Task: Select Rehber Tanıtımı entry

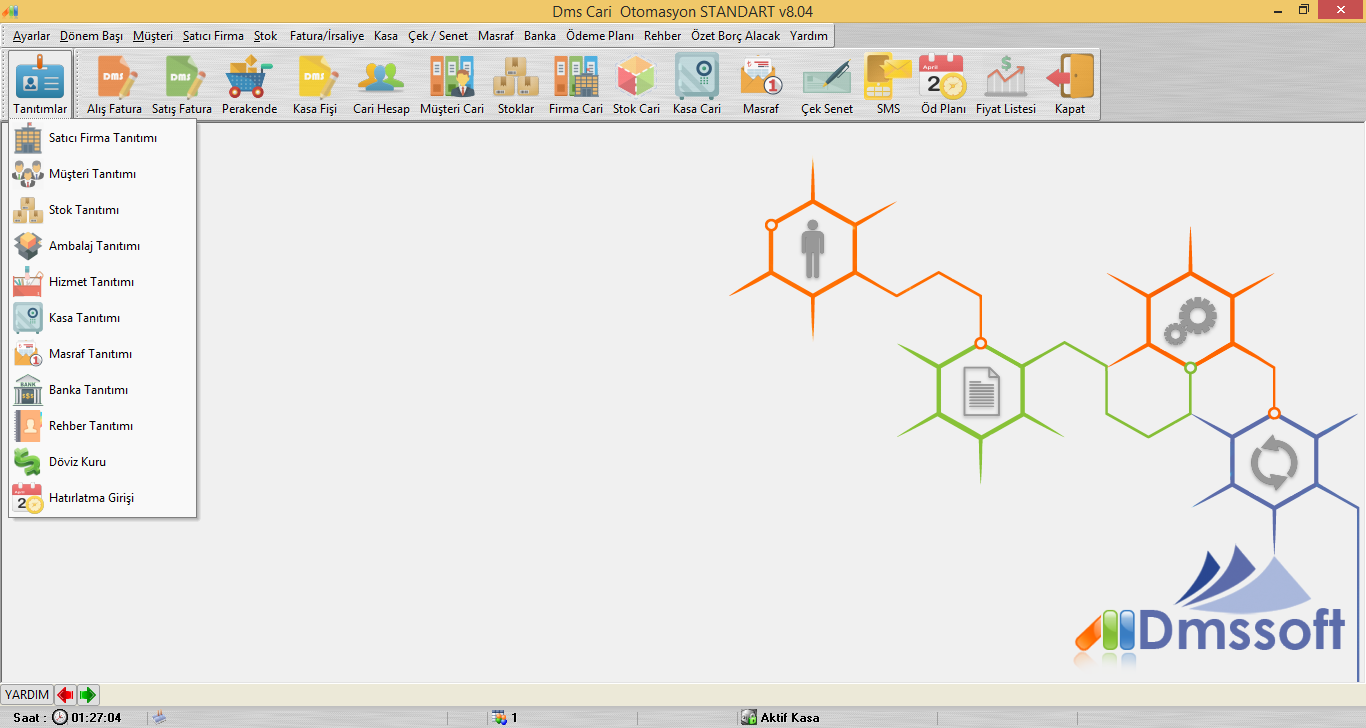Action: 103,426
